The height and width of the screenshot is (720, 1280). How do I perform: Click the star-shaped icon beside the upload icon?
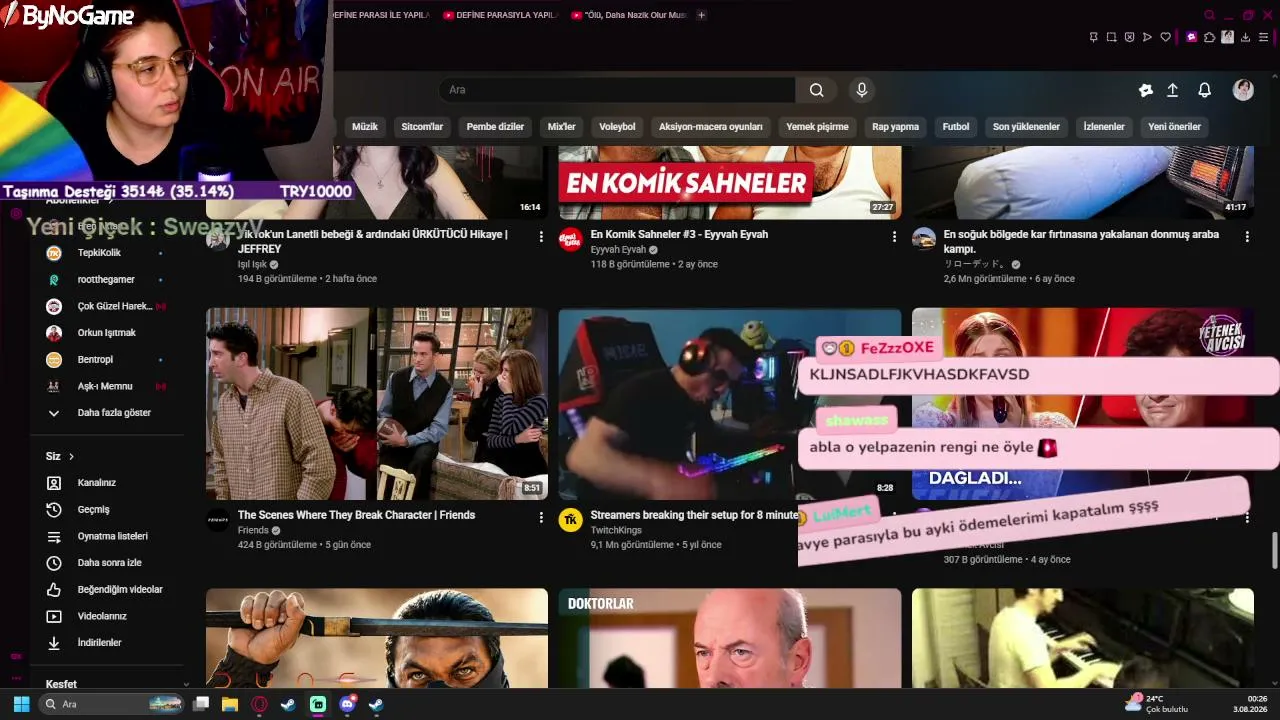pos(1146,90)
